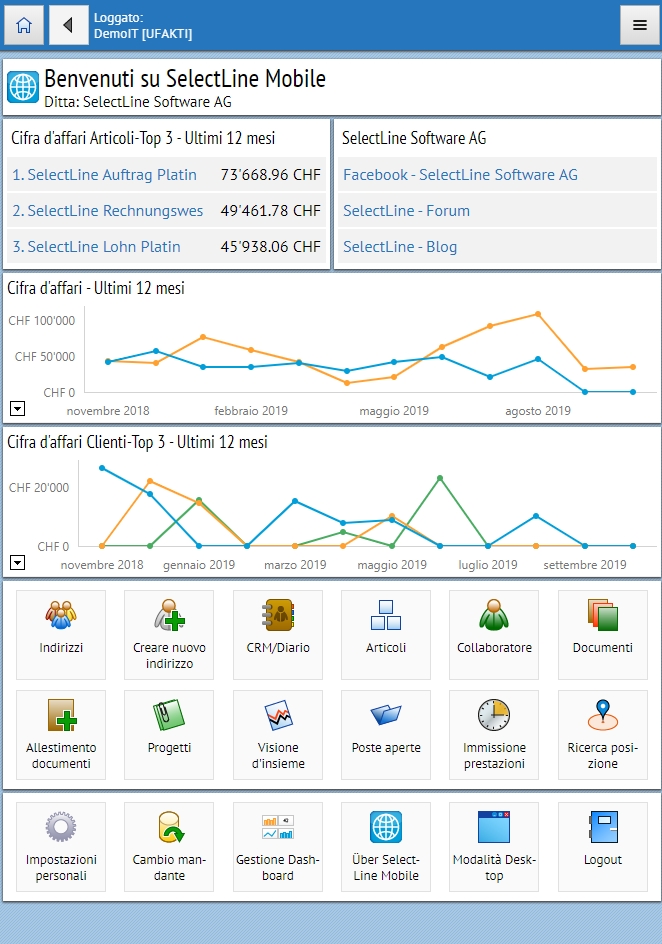Viewport: 662px width, 944px height.
Task: Open the Collaboratore tile
Action: [494, 635]
